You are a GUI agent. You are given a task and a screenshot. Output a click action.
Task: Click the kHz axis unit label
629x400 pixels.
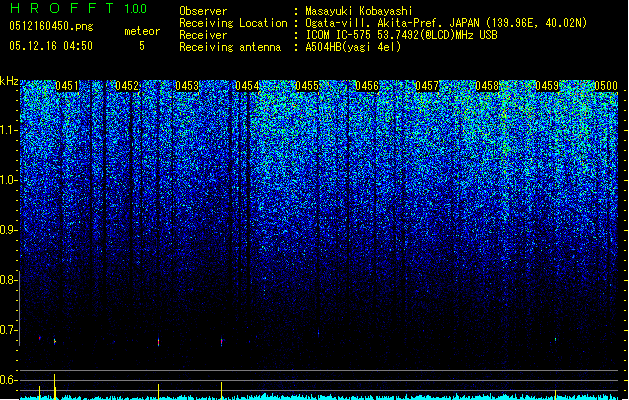(x=9, y=81)
